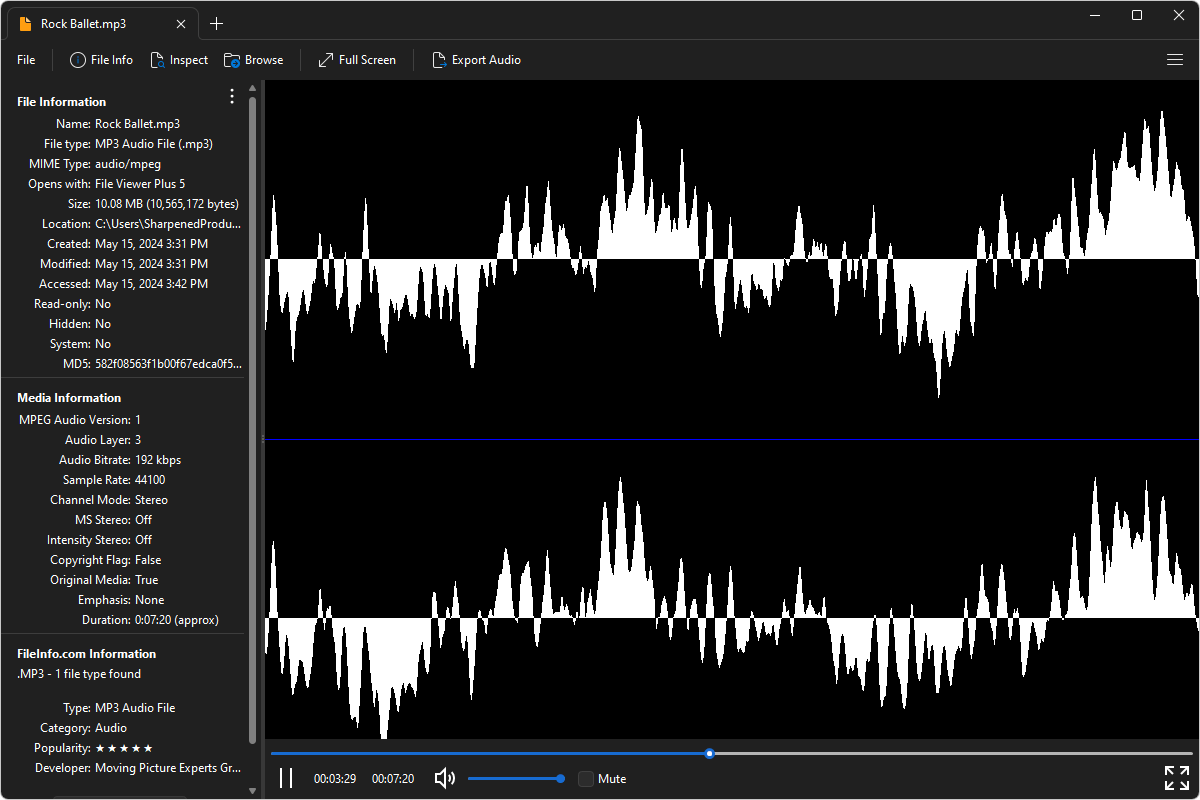
Task: Click the playback progress slider
Action: coord(710,753)
